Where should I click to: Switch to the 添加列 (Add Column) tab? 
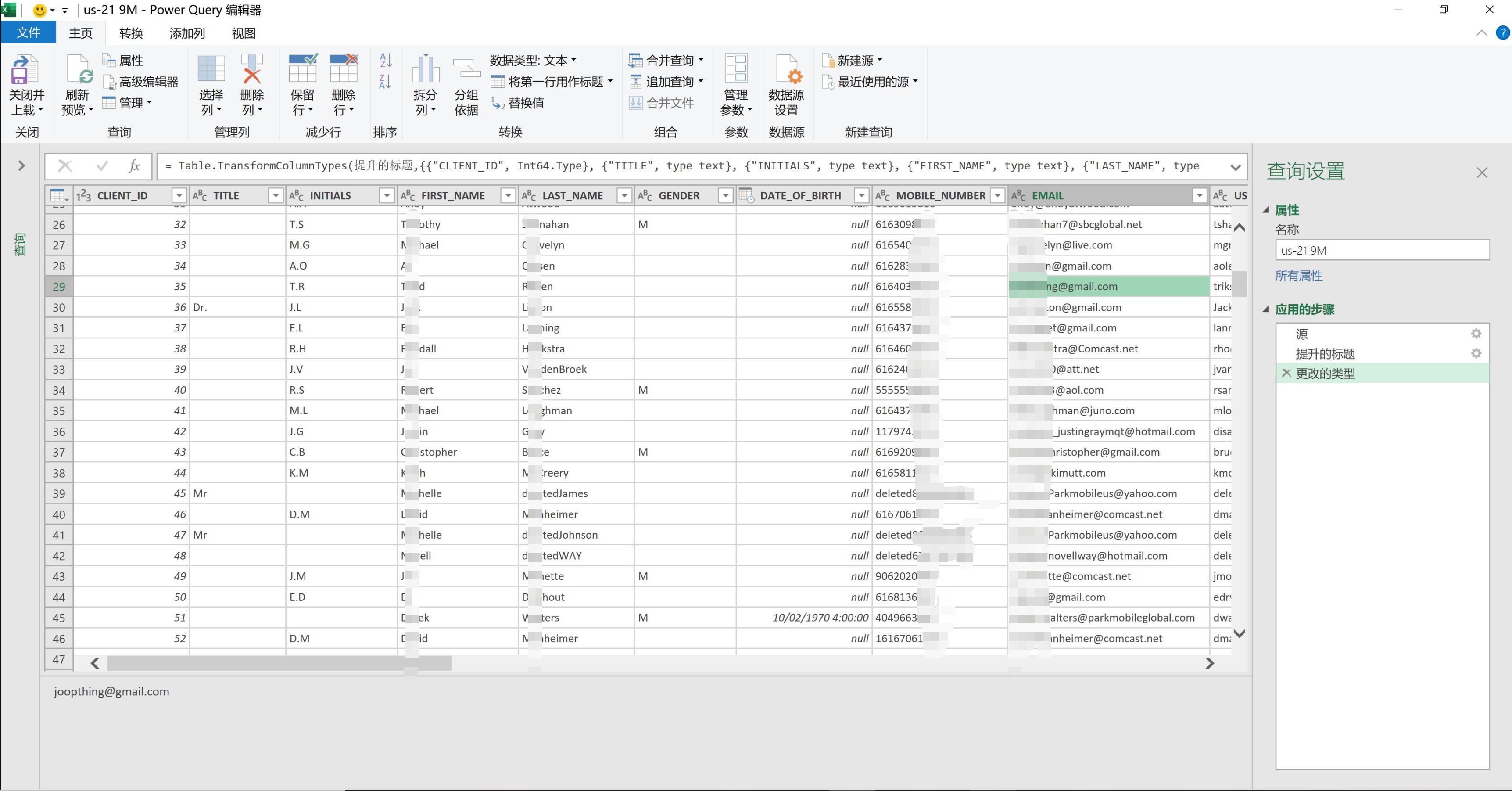point(187,33)
